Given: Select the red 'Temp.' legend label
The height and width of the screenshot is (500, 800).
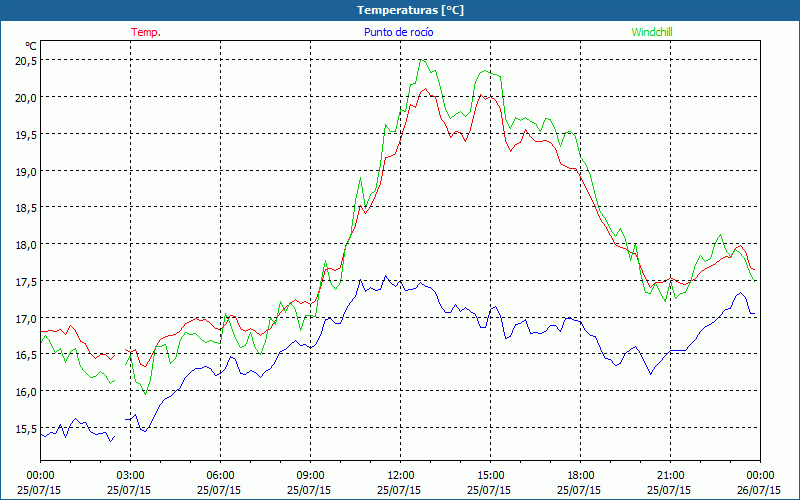Looking at the screenshot, I should tap(146, 32).
